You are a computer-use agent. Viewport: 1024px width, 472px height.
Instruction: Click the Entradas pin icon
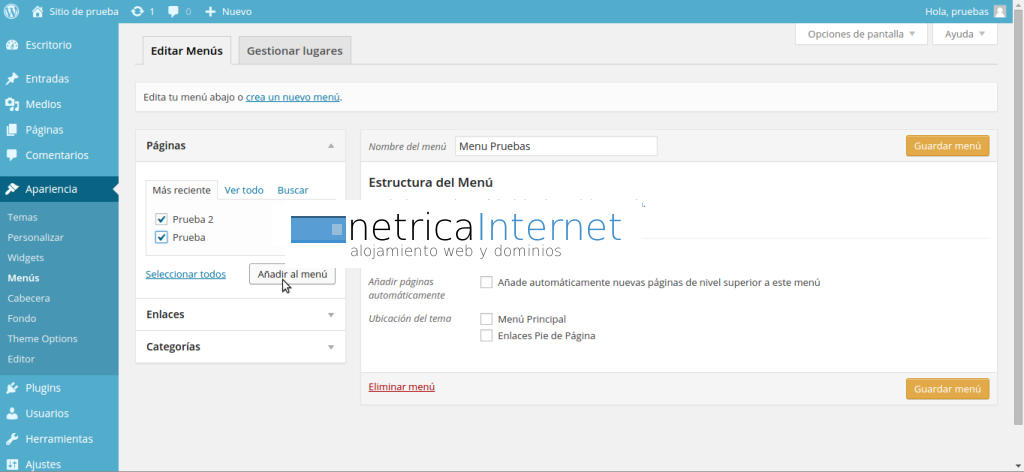12,79
